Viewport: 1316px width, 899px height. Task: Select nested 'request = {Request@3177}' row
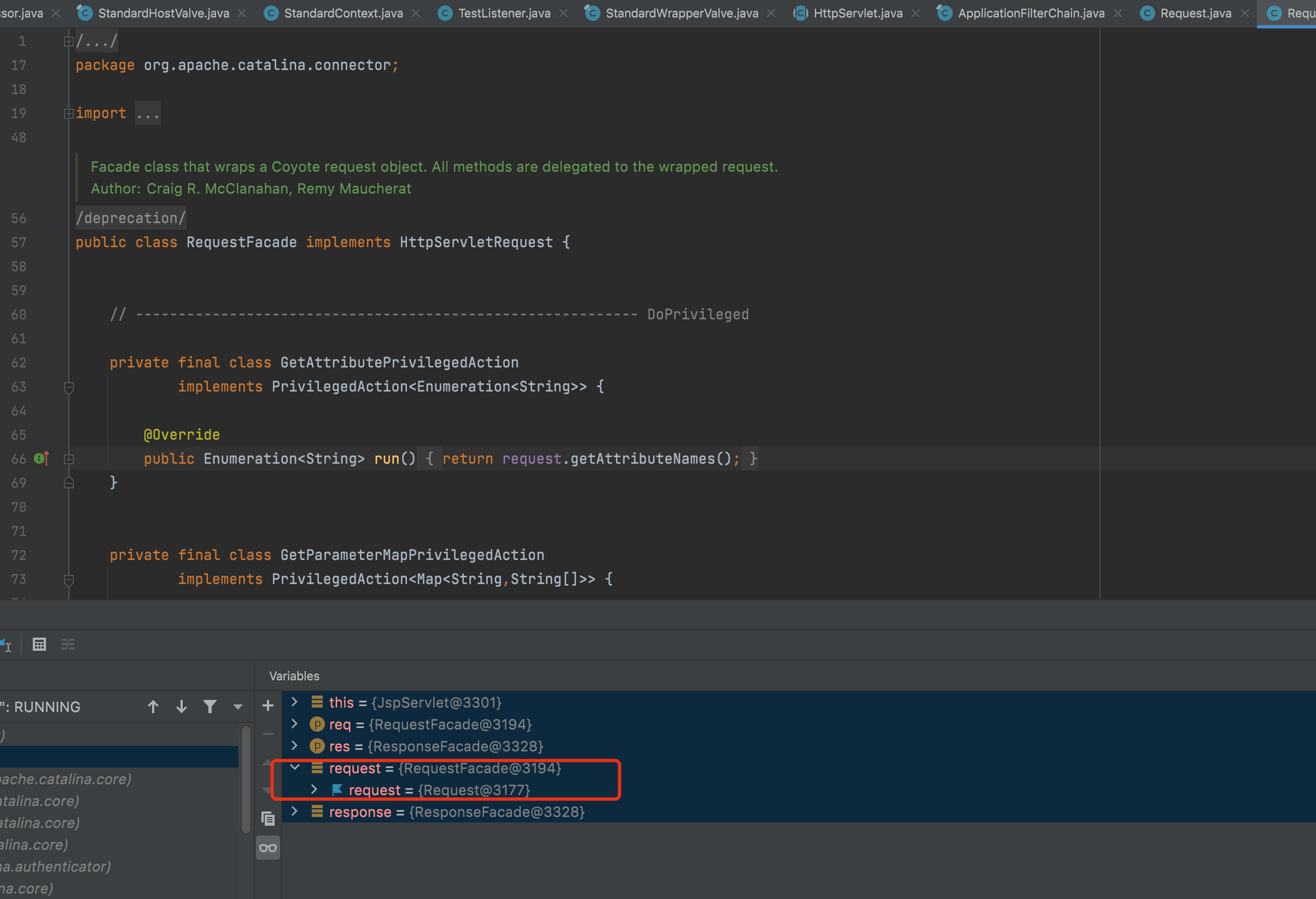point(799,790)
